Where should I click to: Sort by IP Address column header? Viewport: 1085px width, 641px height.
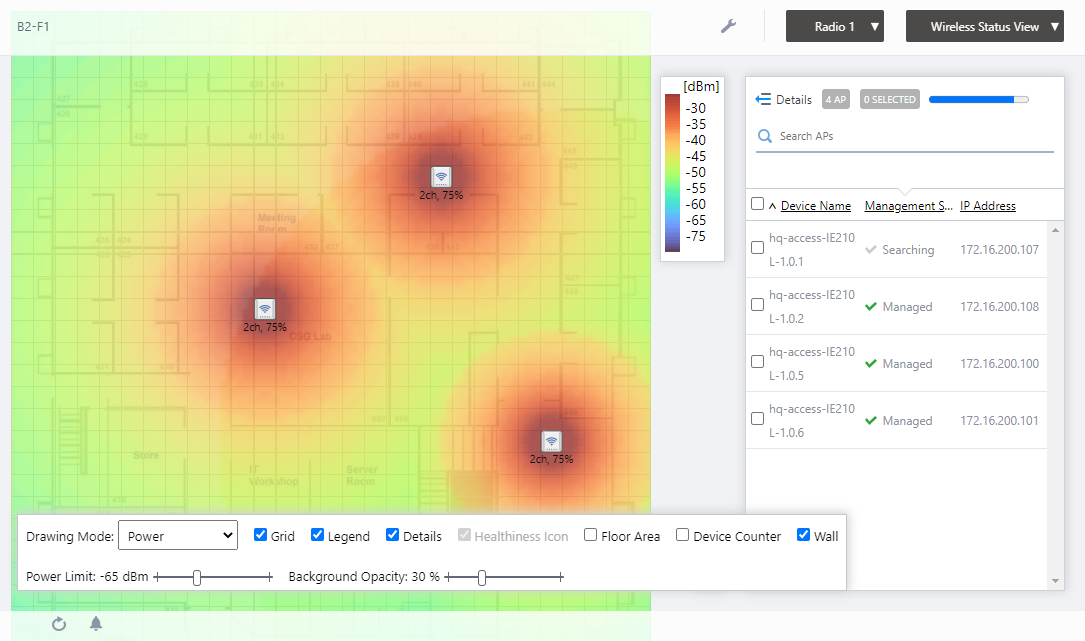click(x=987, y=206)
